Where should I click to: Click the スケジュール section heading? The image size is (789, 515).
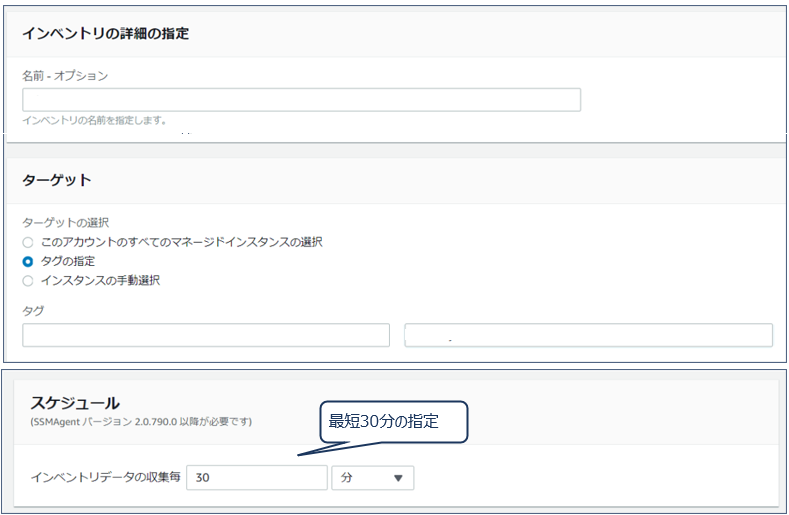click(75, 403)
